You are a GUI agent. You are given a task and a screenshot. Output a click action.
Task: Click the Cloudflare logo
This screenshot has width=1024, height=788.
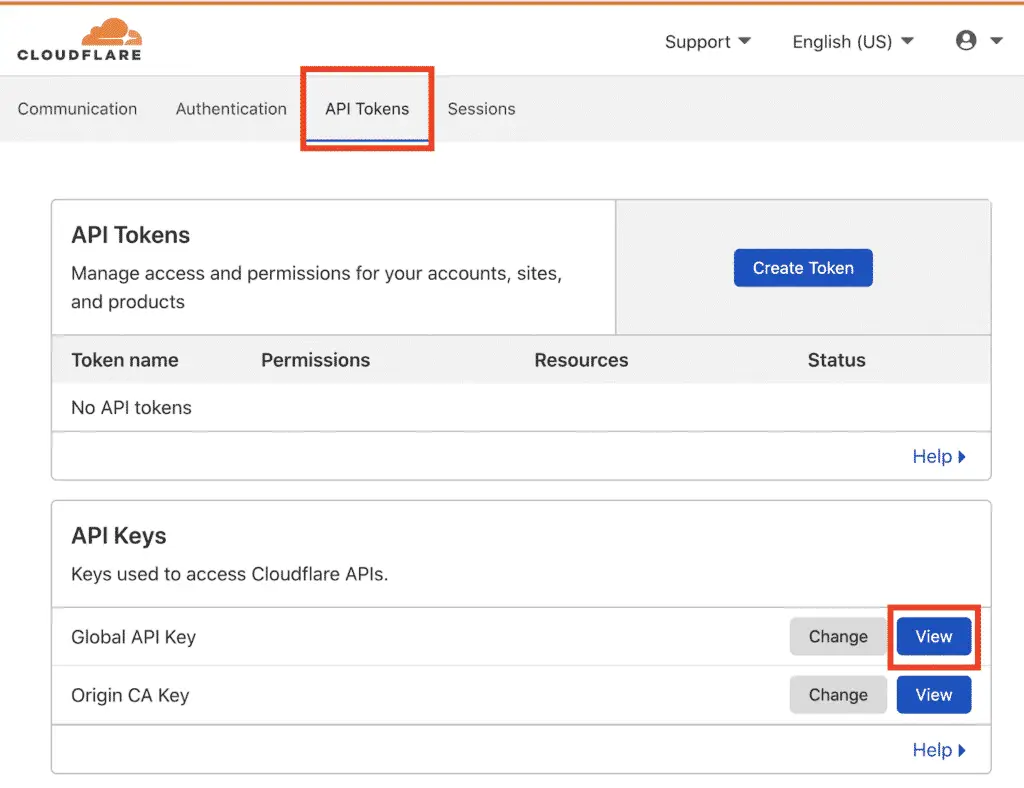pyautogui.click(x=80, y=40)
